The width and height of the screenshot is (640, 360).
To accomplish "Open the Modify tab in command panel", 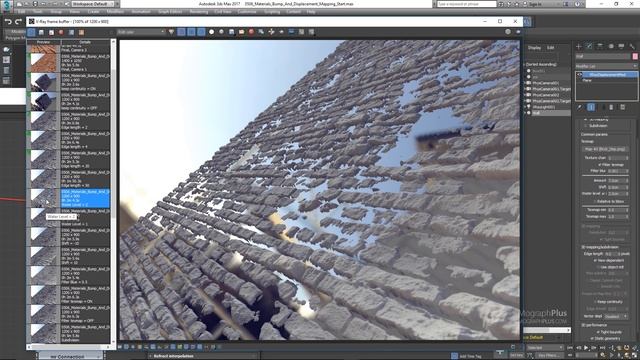I will click(x=589, y=47).
